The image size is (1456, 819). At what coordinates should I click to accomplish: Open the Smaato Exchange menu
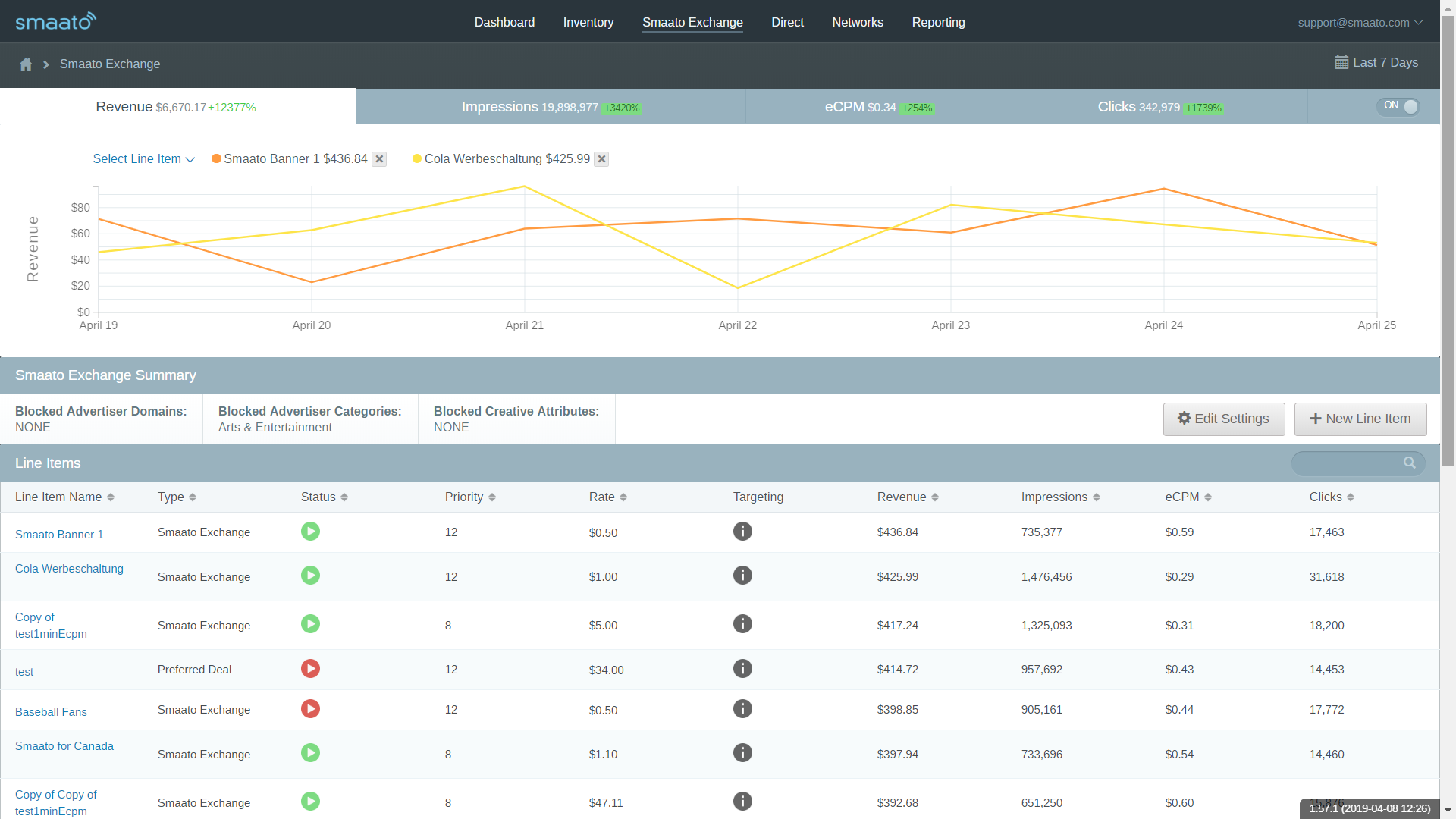pyautogui.click(x=692, y=23)
